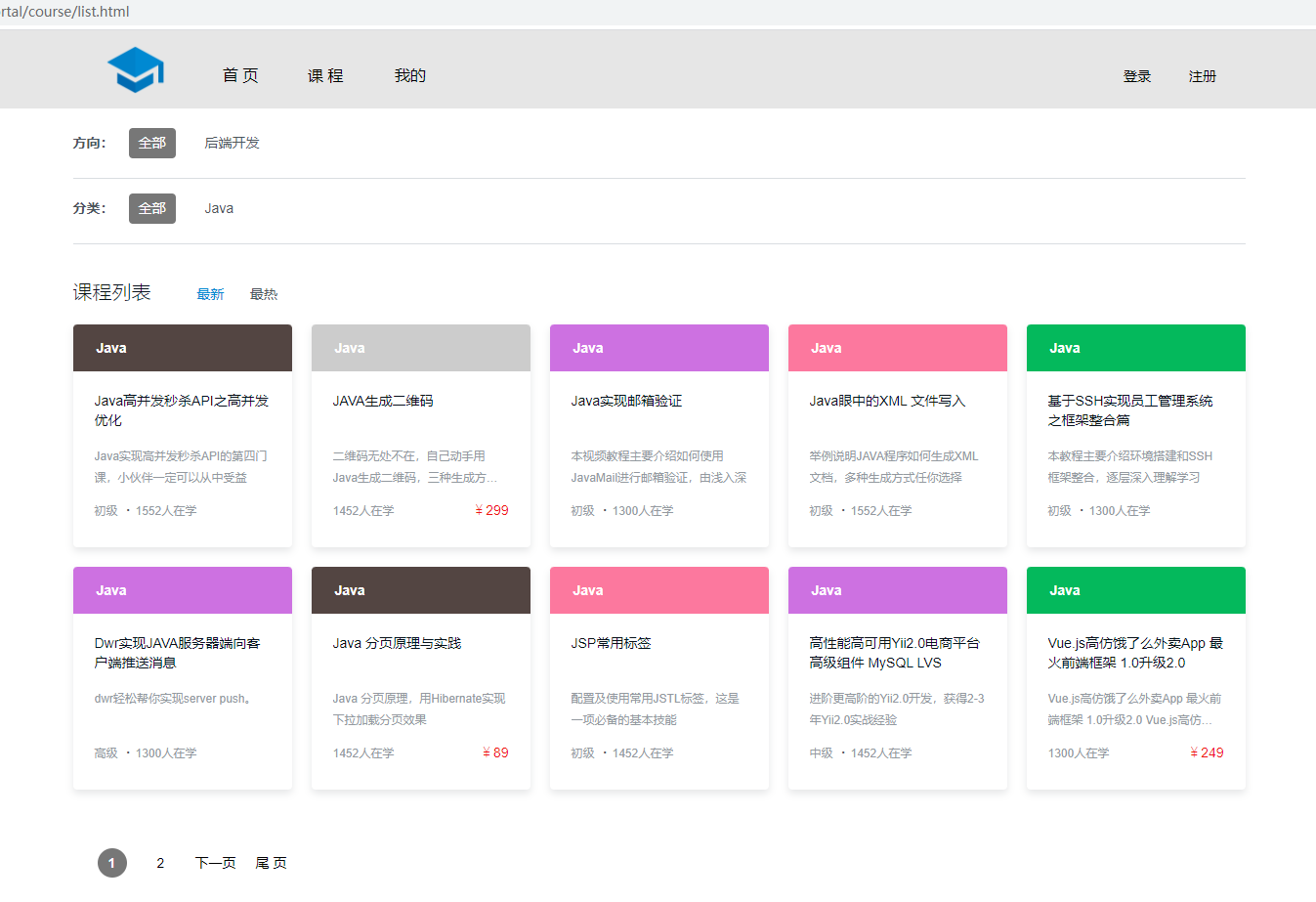Open course 高性能高可用Yii2.0电商平台

pyautogui.click(x=894, y=653)
